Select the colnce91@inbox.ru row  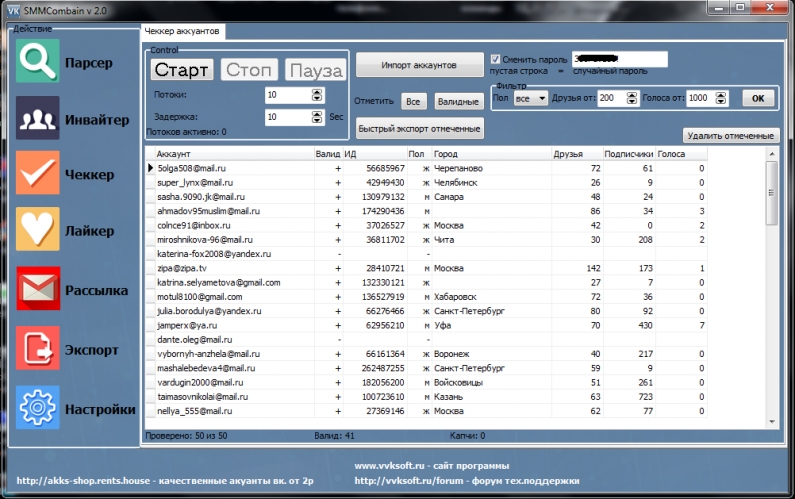(x=426, y=225)
